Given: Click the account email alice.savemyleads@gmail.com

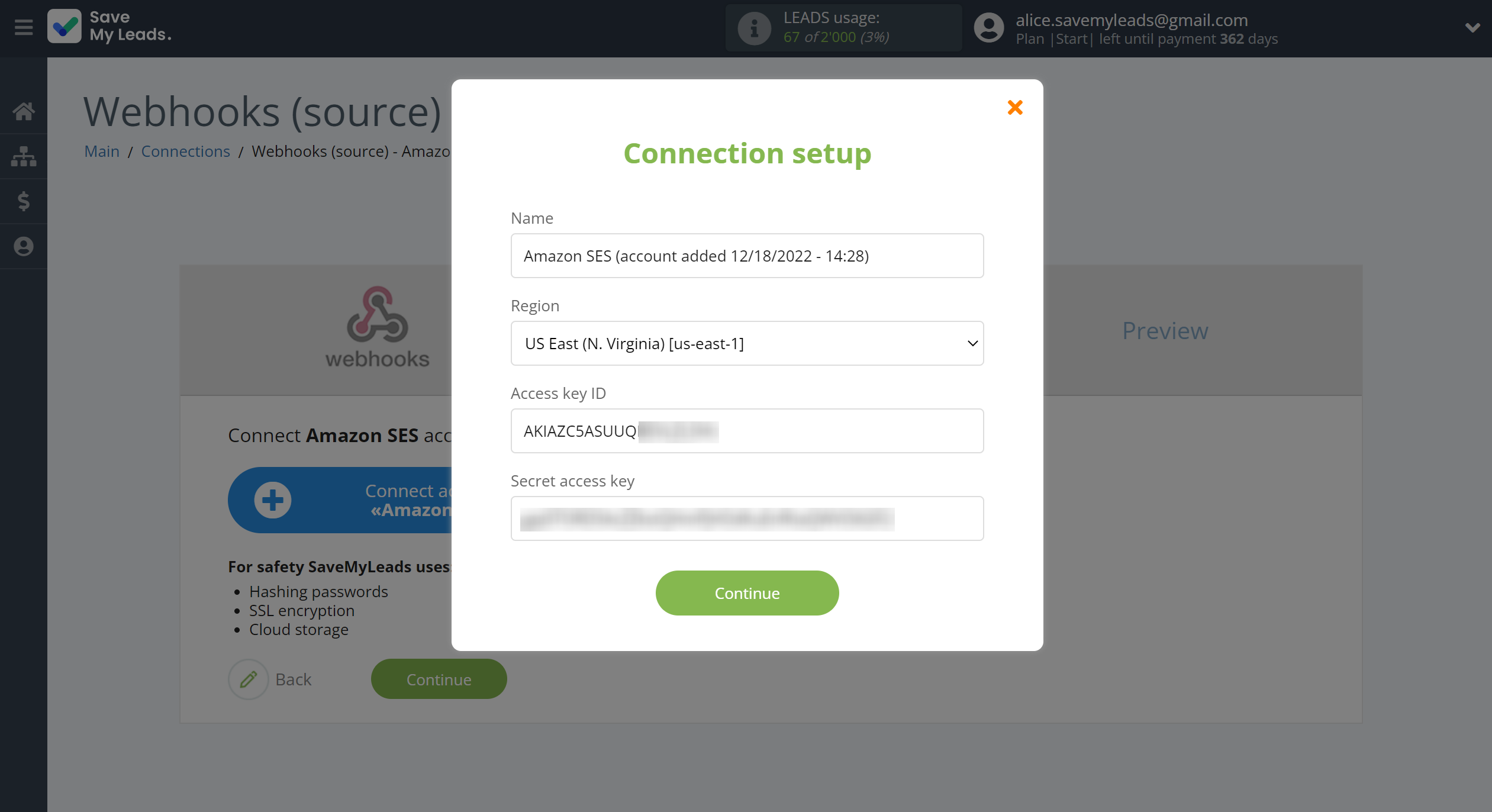Looking at the screenshot, I should (1132, 20).
